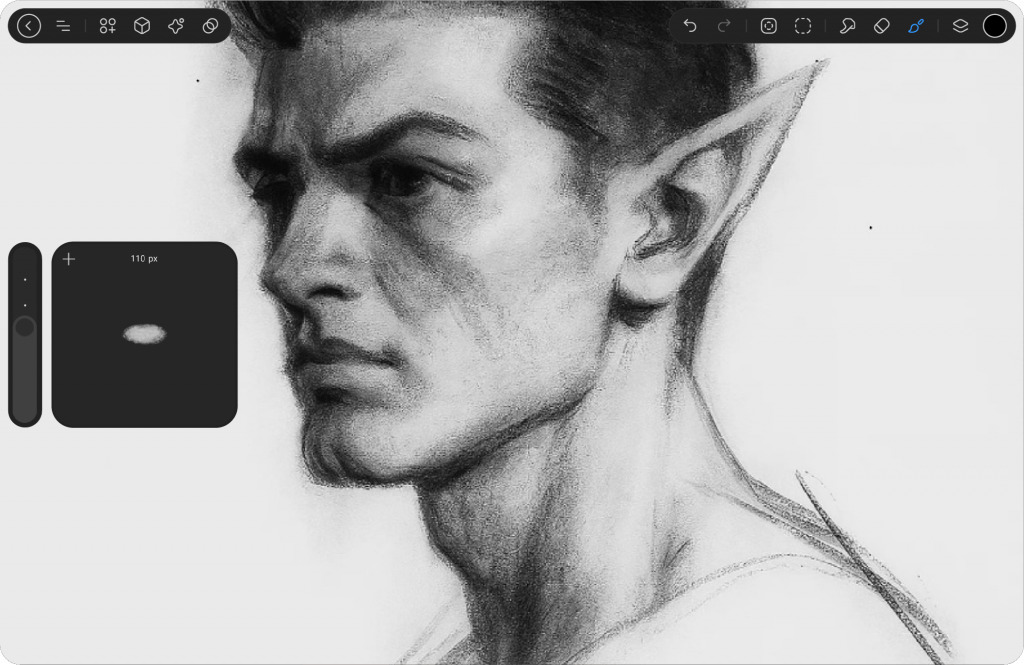1024x665 pixels.
Task: Open the three-line menu in top toolbar
Action: tap(63, 26)
